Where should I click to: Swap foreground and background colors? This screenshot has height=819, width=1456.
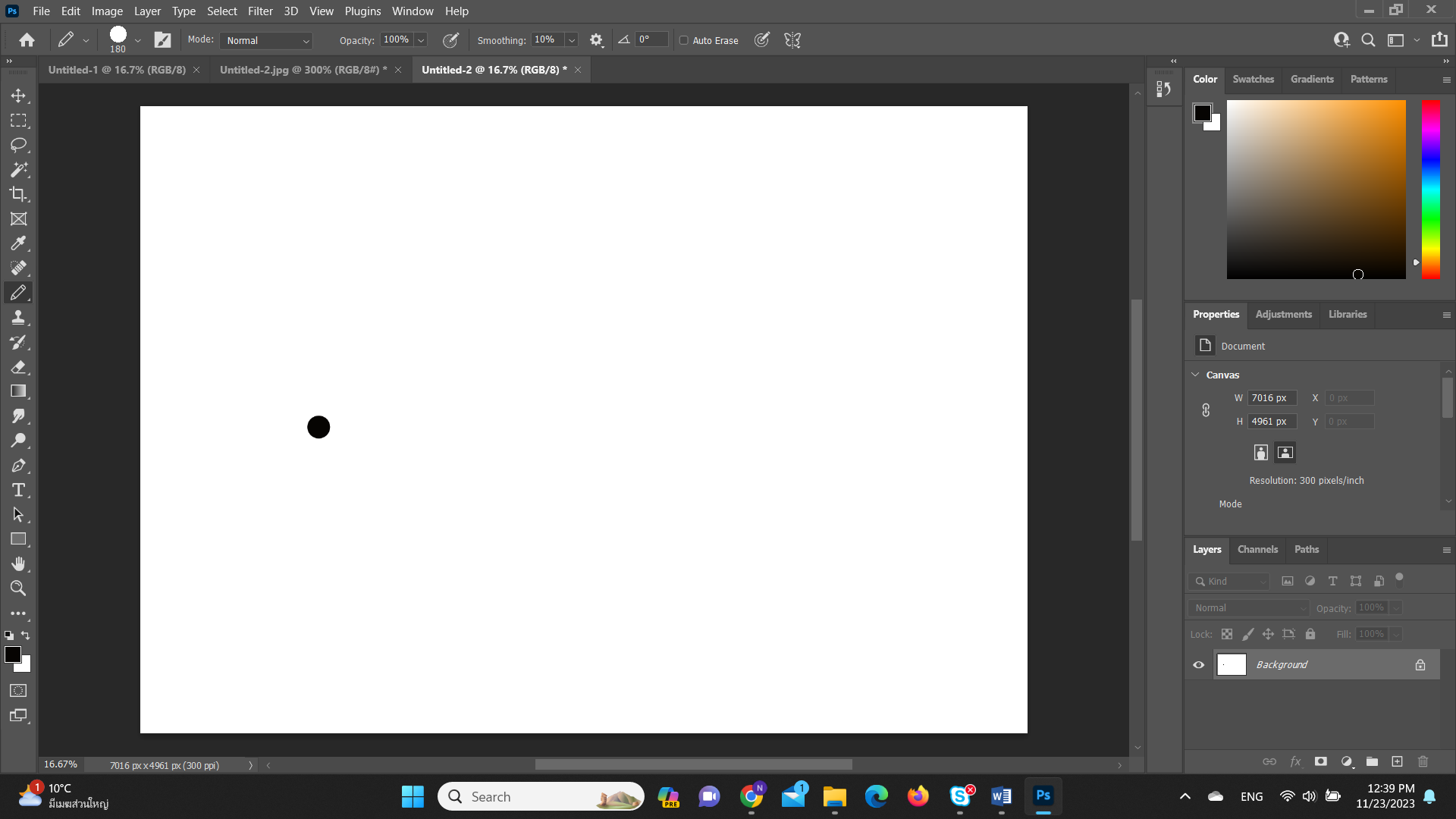click(26, 635)
